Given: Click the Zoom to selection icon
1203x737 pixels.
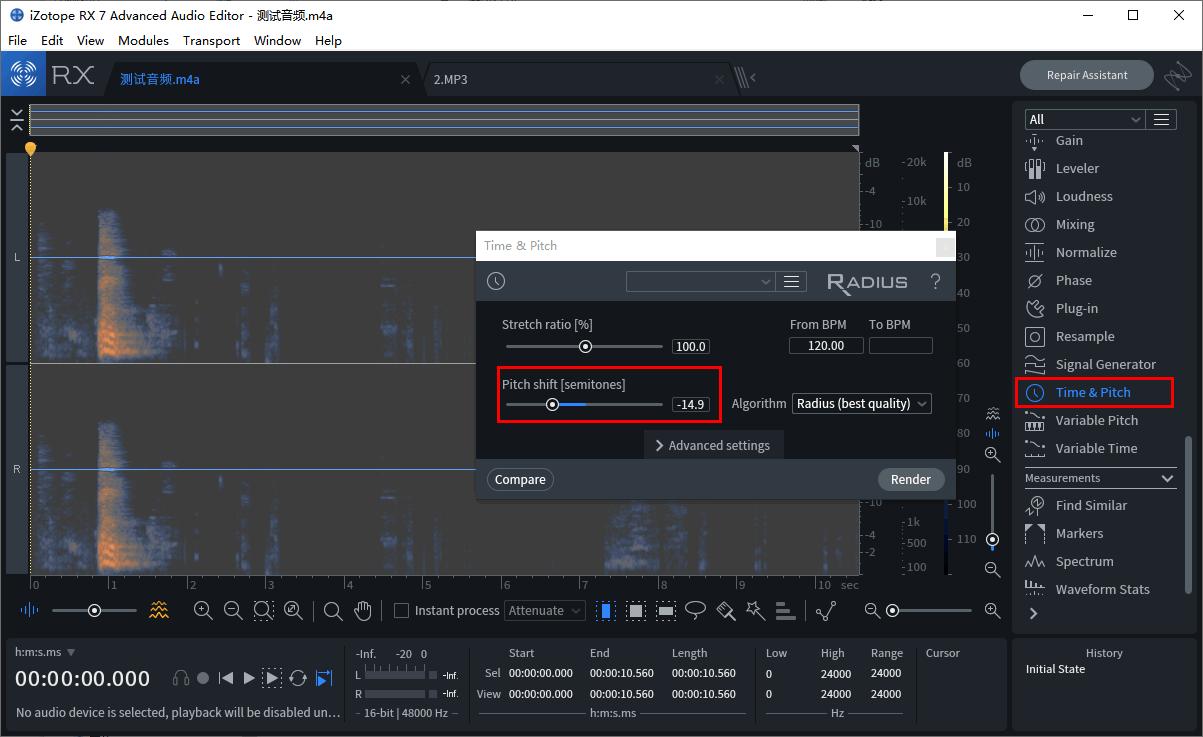Looking at the screenshot, I should 263,610.
